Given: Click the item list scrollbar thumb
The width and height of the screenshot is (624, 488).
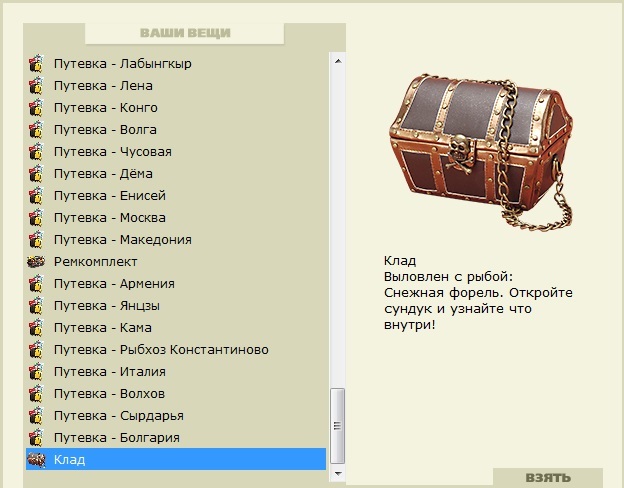Looking at the screenshot, I should pyautogui.click(x=337, y=426).
